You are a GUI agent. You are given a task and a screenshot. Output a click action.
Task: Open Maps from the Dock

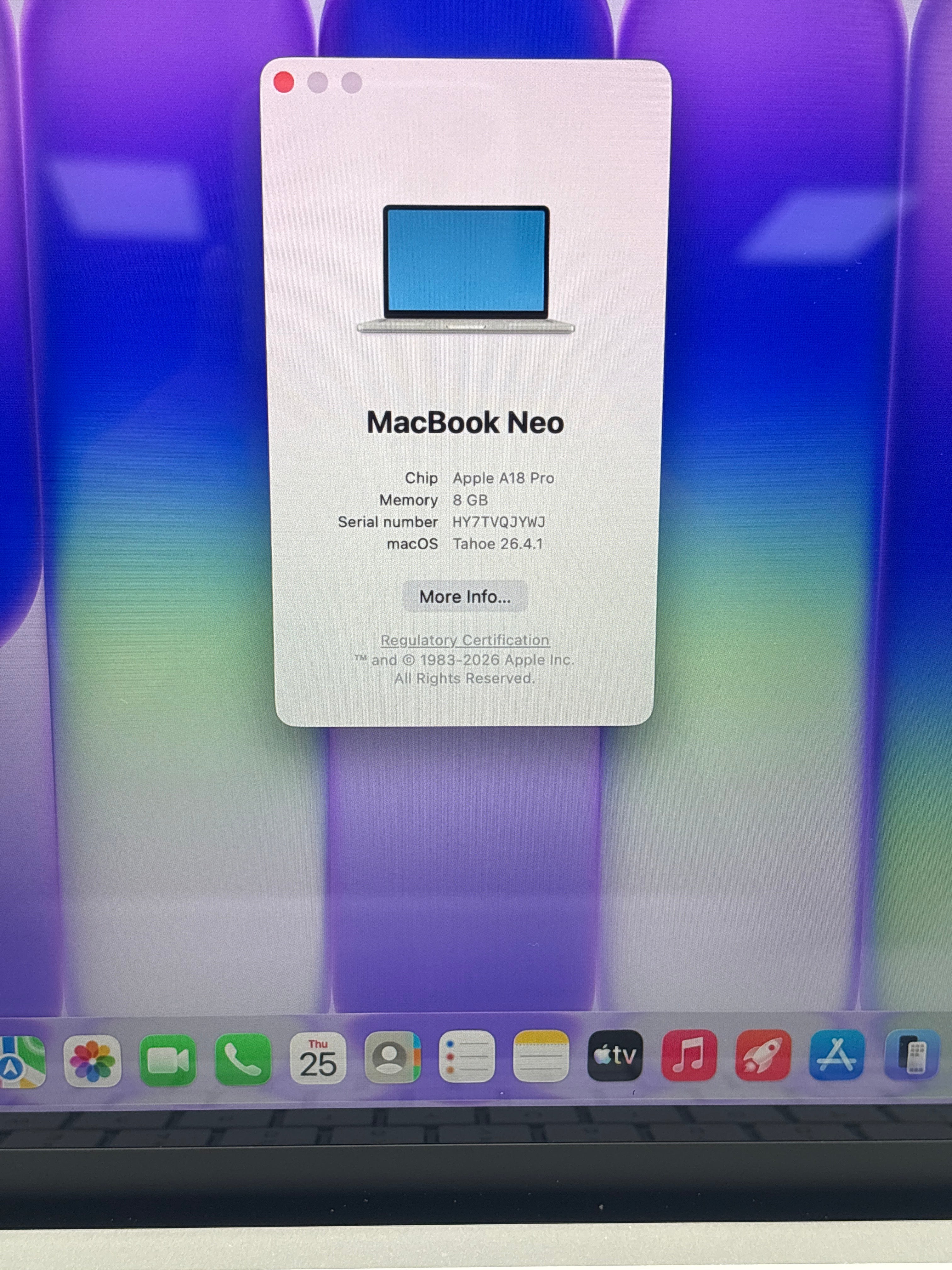tap(22, 1062)
